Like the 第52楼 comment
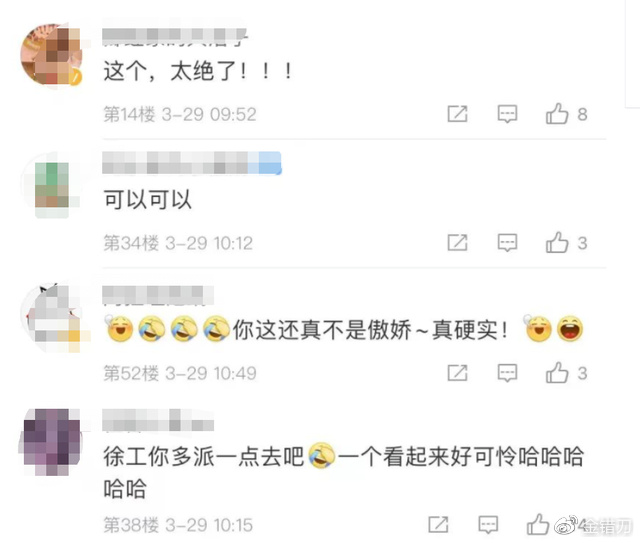640x543 pixels. 557,373
